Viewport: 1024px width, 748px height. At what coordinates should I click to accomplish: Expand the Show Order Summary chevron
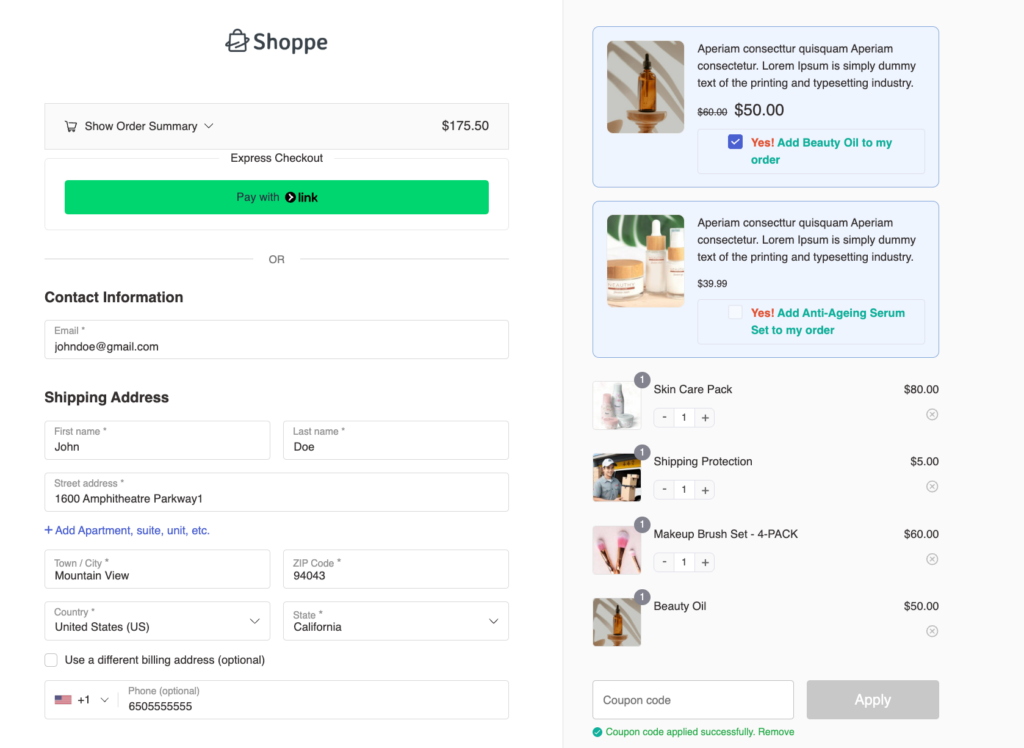(x=208, y=126)
